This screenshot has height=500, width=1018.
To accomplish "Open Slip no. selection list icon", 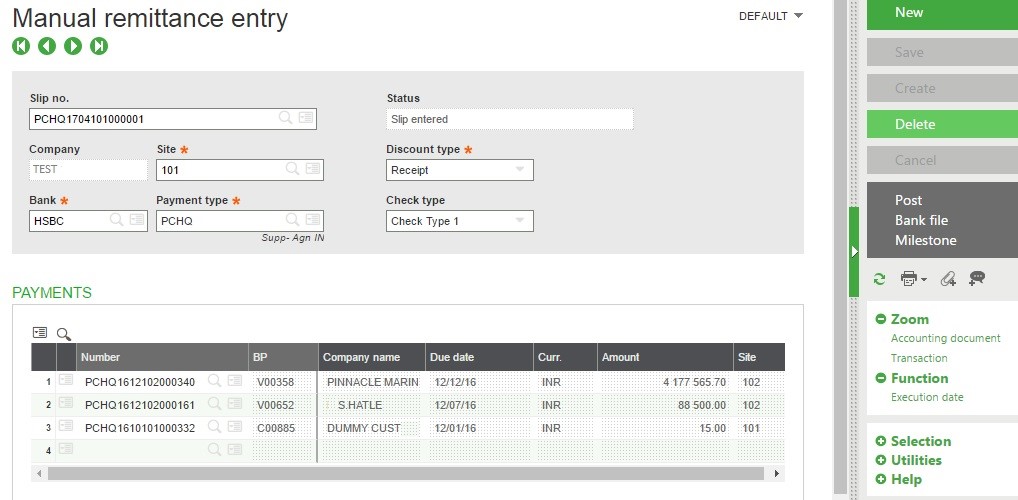I will click(x=306, y=118).
